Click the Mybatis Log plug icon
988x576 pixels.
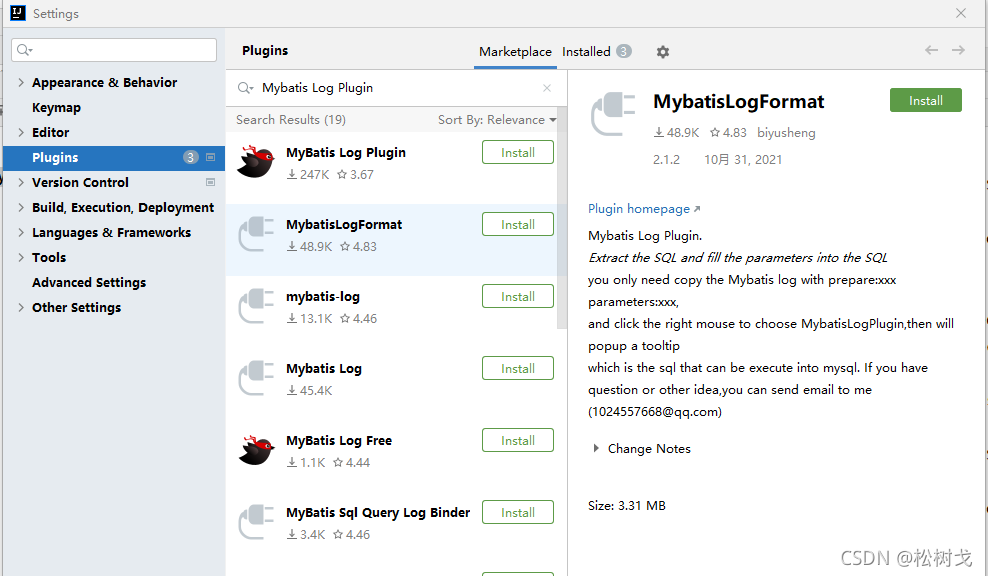click(256, 377)
